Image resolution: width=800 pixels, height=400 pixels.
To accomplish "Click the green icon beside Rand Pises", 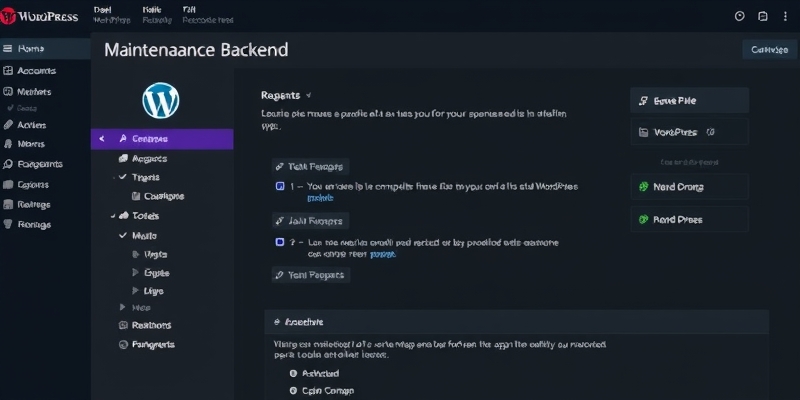I will [x=644, y=219].
